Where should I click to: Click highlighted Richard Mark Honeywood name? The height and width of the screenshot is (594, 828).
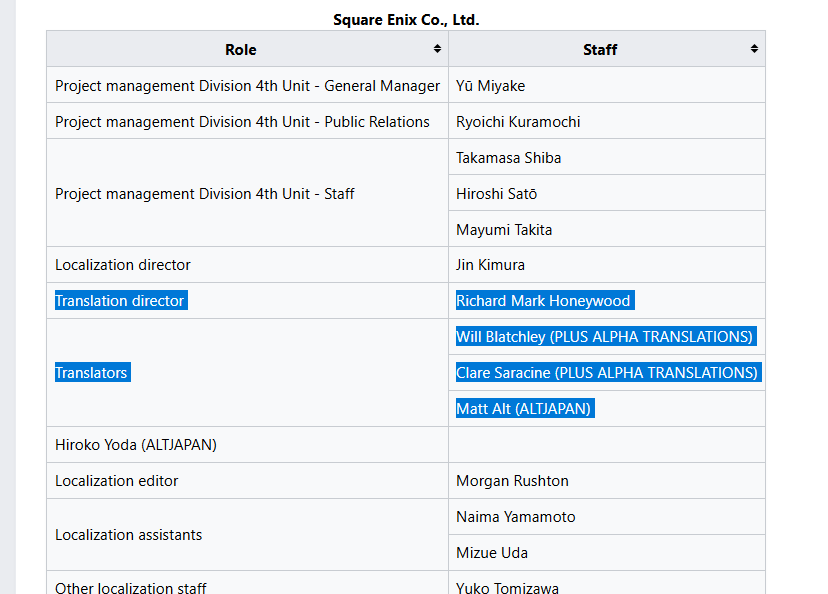(545, 300)
